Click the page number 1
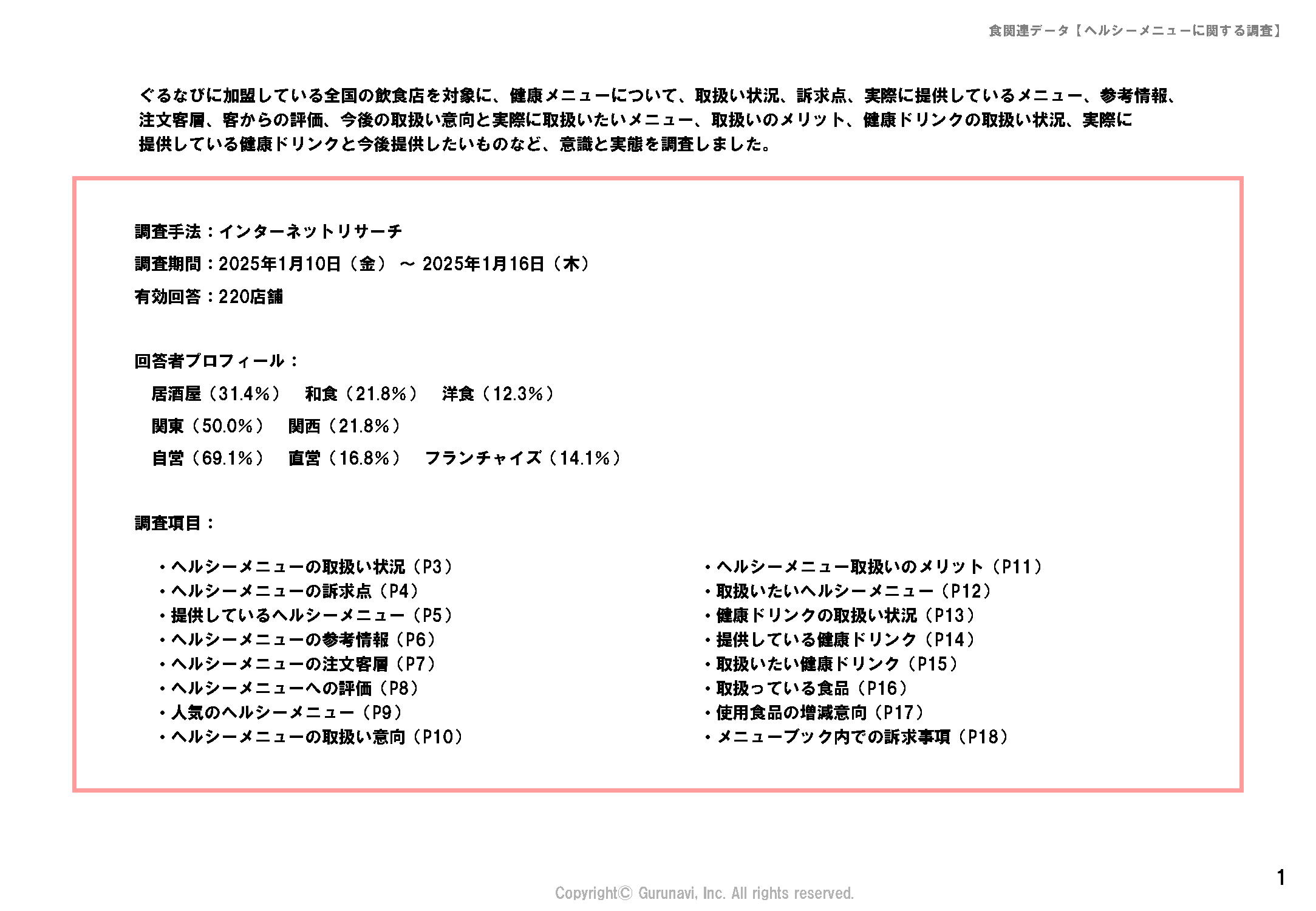The image size is (1316, 911). [x=1281, y=878]
